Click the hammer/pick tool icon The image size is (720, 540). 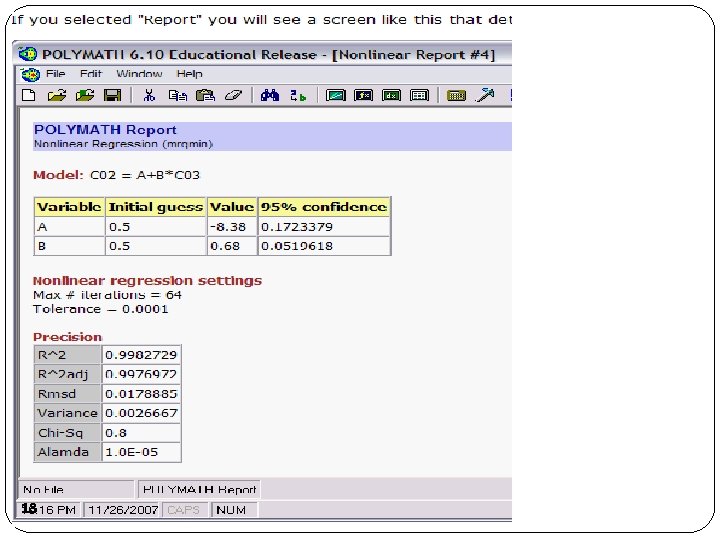pos(485,95)
